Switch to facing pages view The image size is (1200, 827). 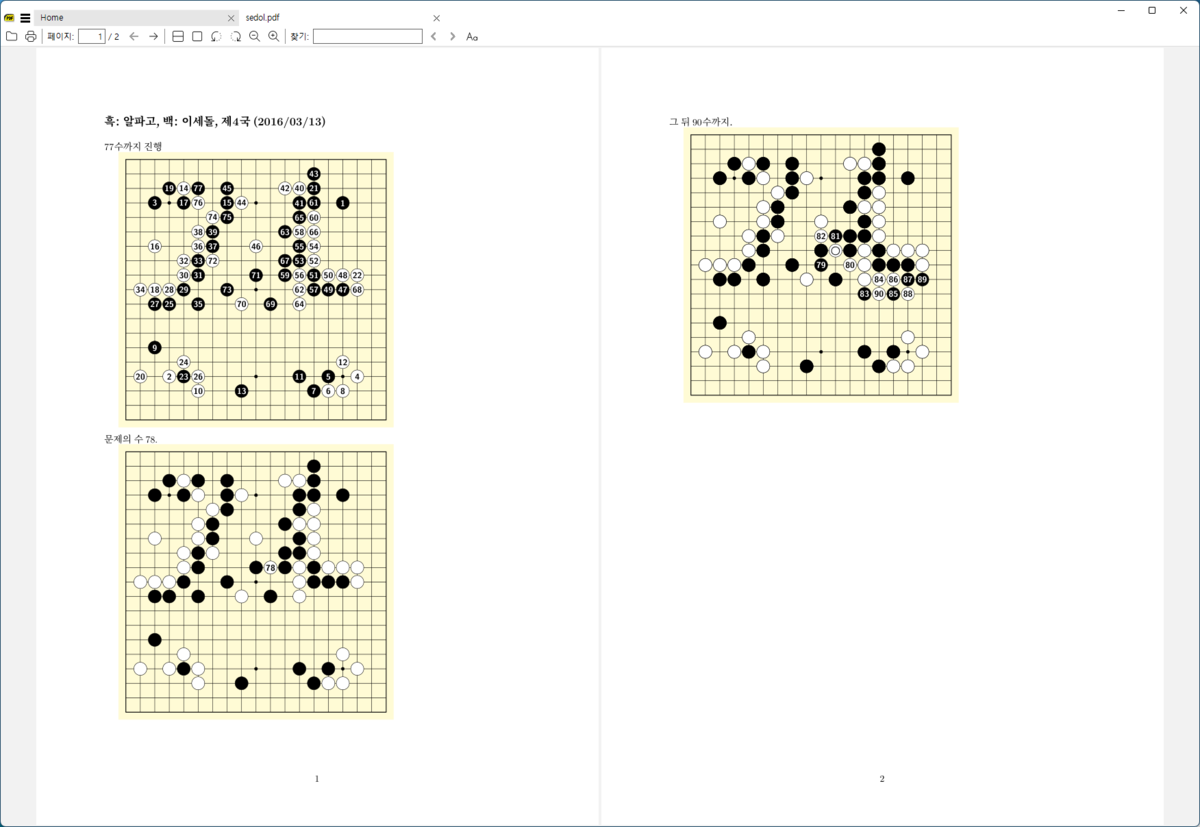(176, 35)
